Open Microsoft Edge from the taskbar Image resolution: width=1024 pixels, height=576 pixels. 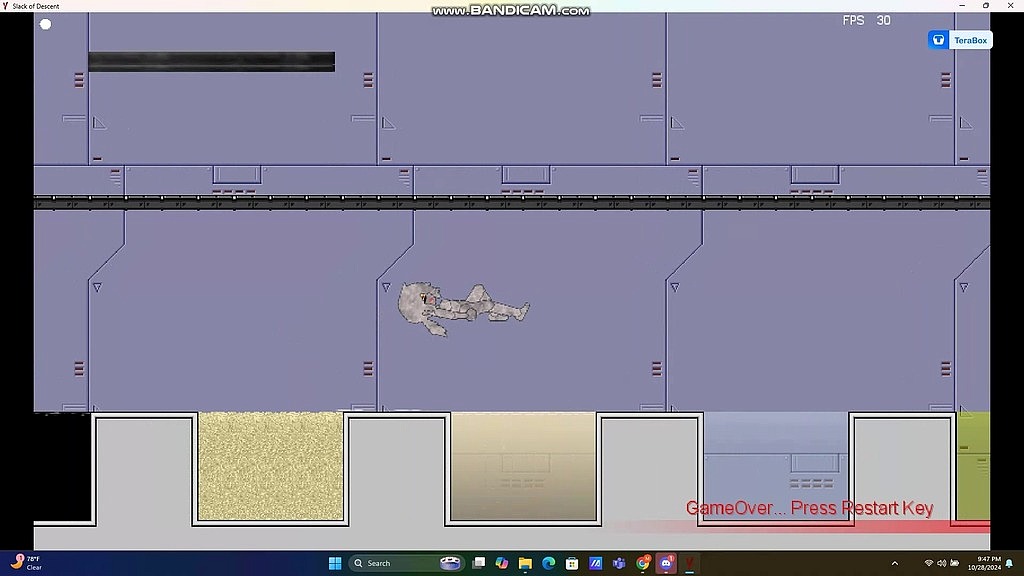point(548,563)
